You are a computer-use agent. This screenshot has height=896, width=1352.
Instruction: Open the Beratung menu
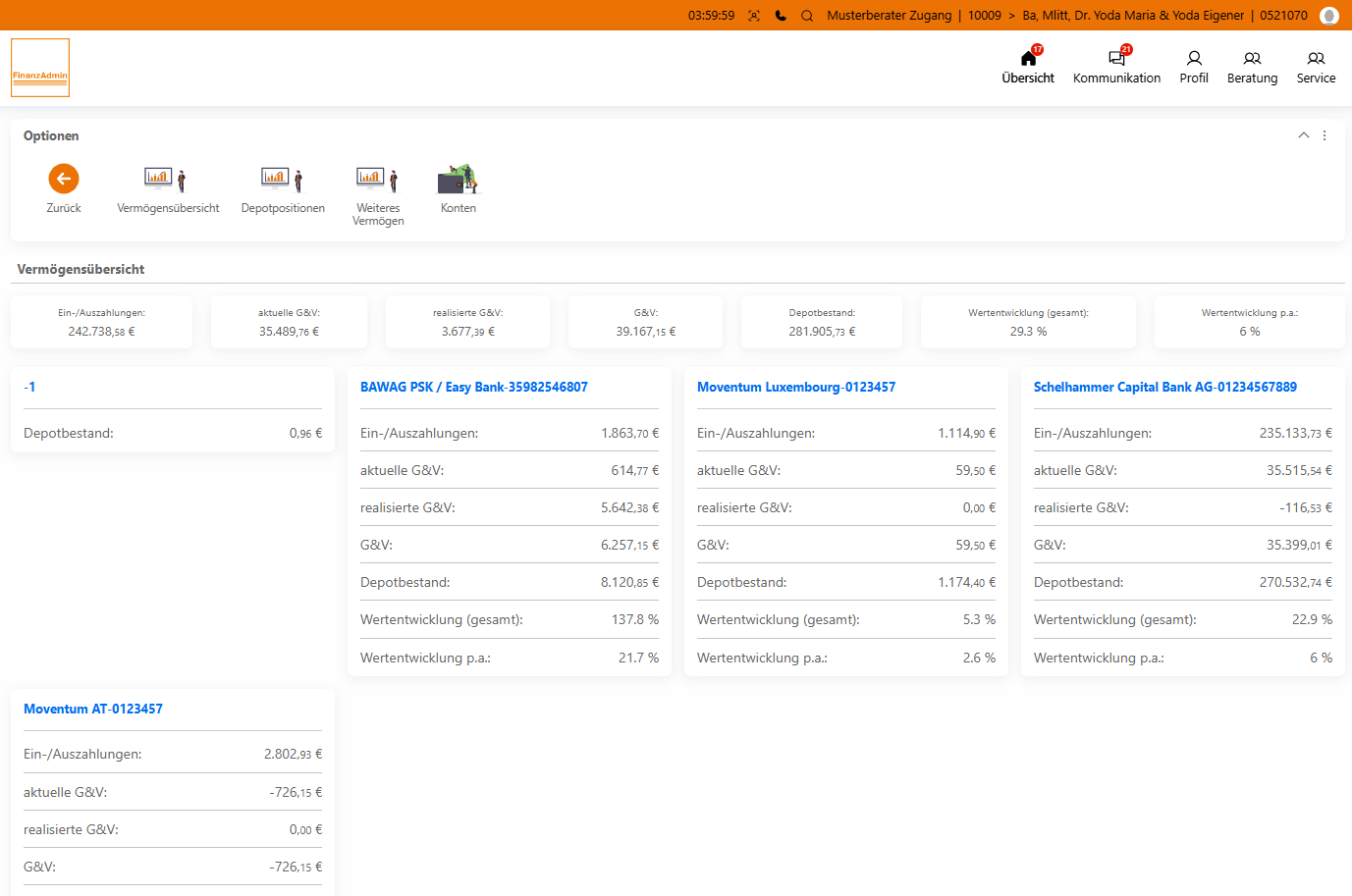click(1252, 67)
